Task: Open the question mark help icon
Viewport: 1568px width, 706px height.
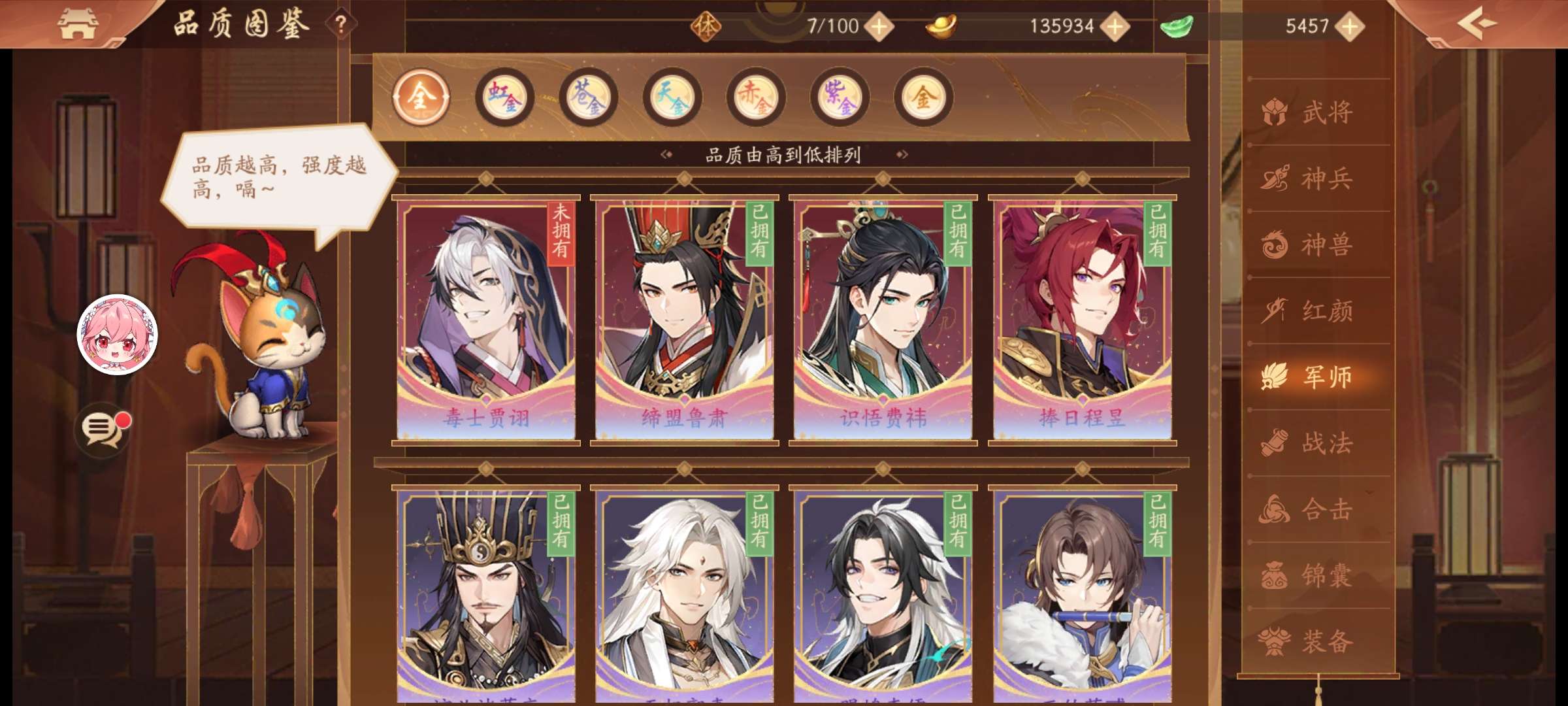Action: click(340, 25)
